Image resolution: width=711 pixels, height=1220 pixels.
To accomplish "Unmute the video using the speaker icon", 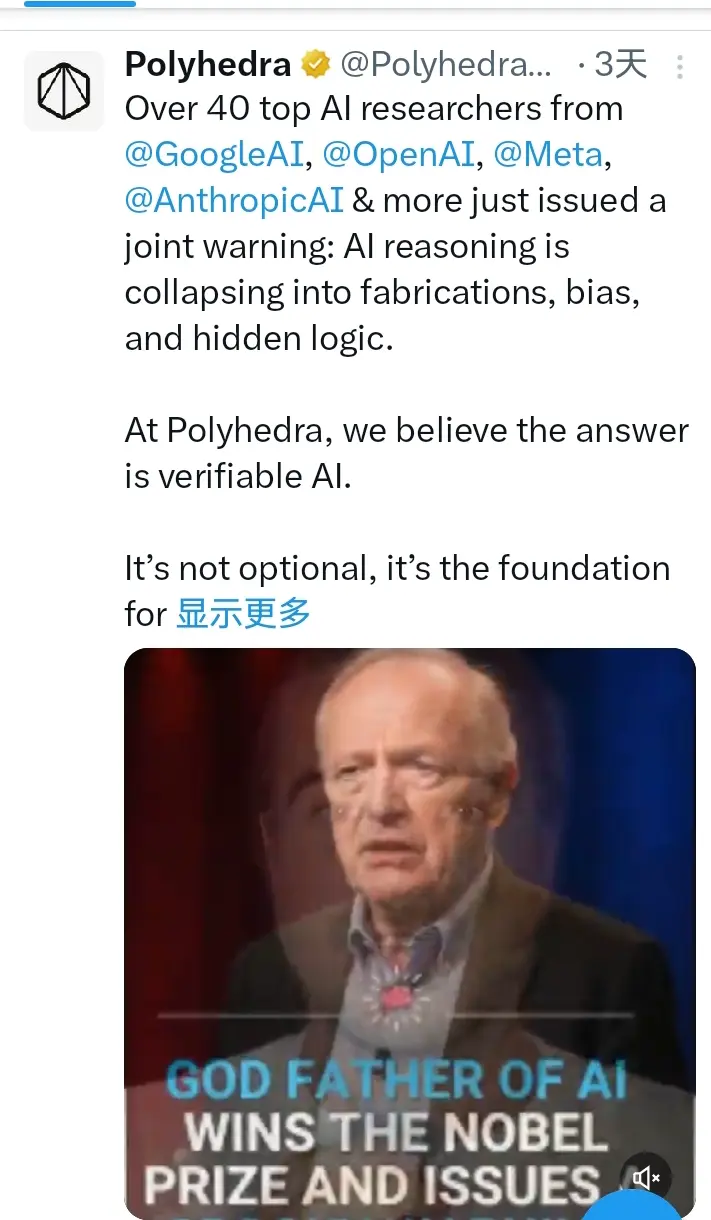I will coord(647,1178).
